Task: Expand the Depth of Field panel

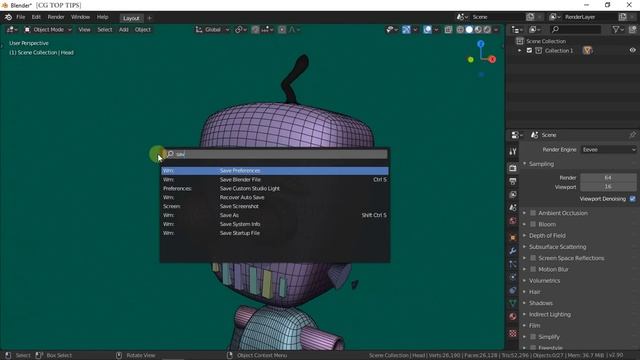Action: point(547,236)
